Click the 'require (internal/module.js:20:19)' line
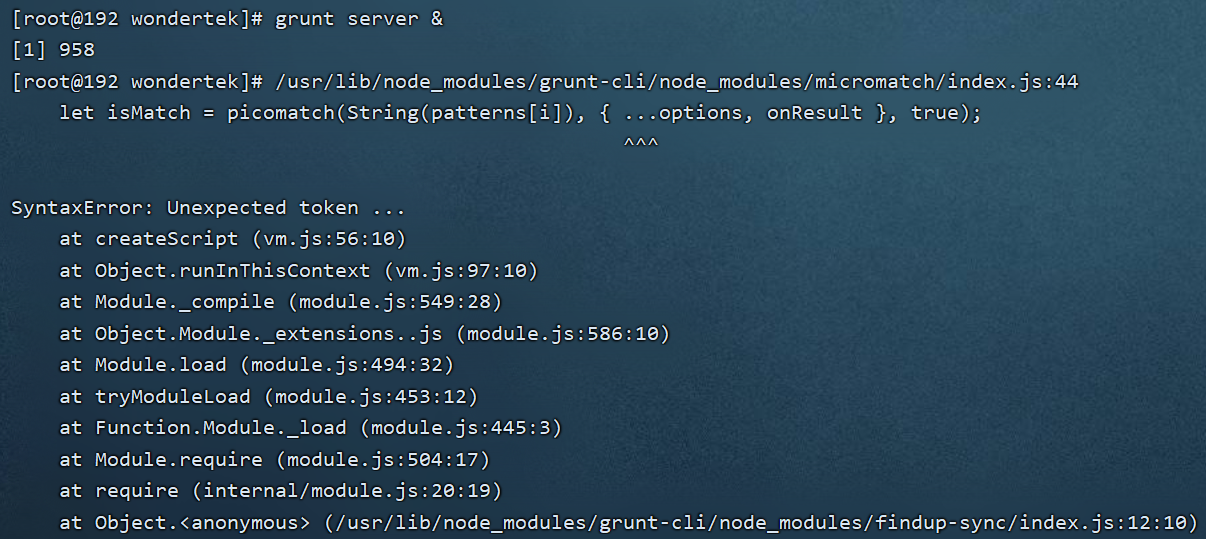The image size is (1206, 539). point(281,491)
